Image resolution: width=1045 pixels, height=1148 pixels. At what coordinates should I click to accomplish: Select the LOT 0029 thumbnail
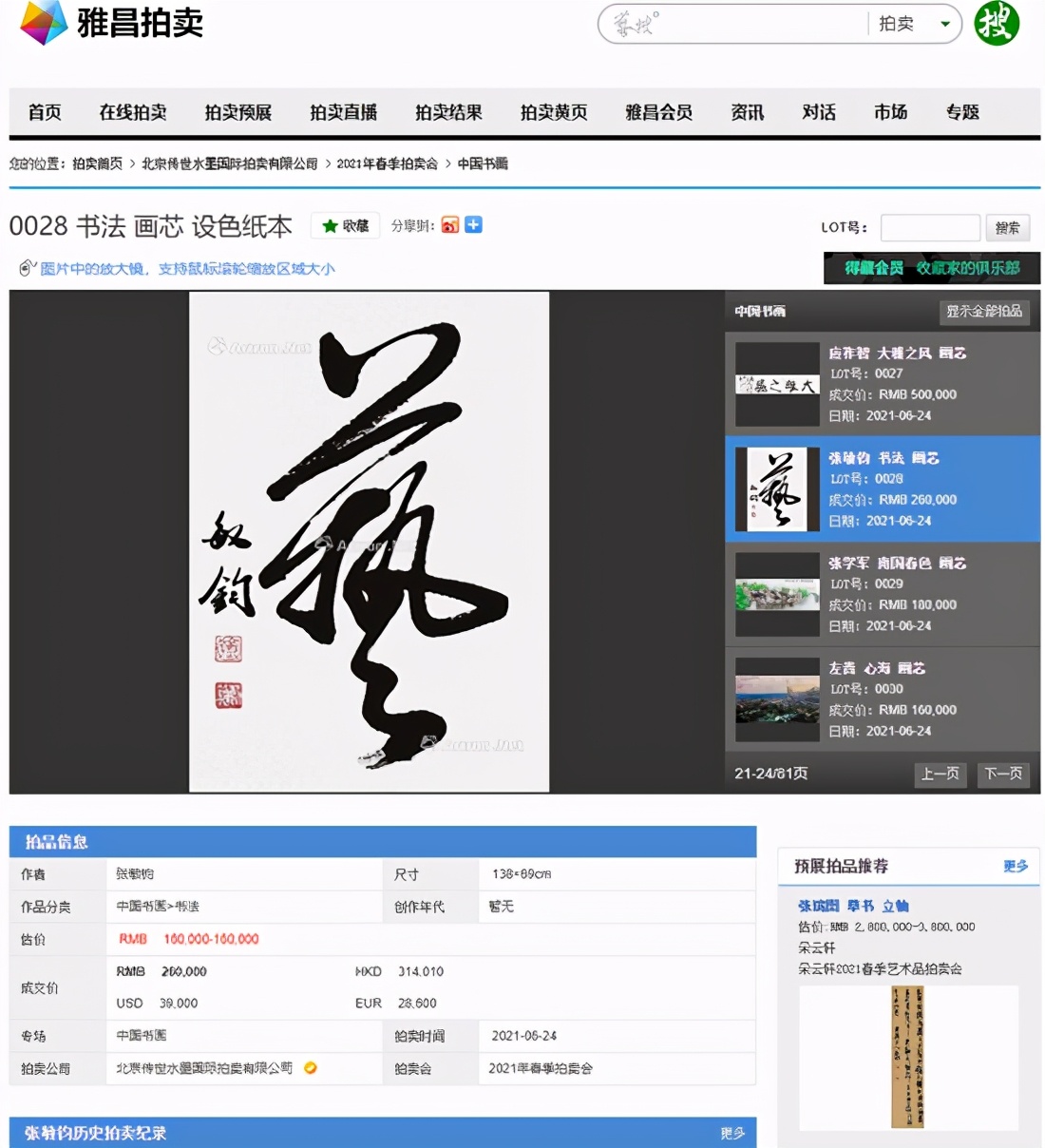[777, 594]
